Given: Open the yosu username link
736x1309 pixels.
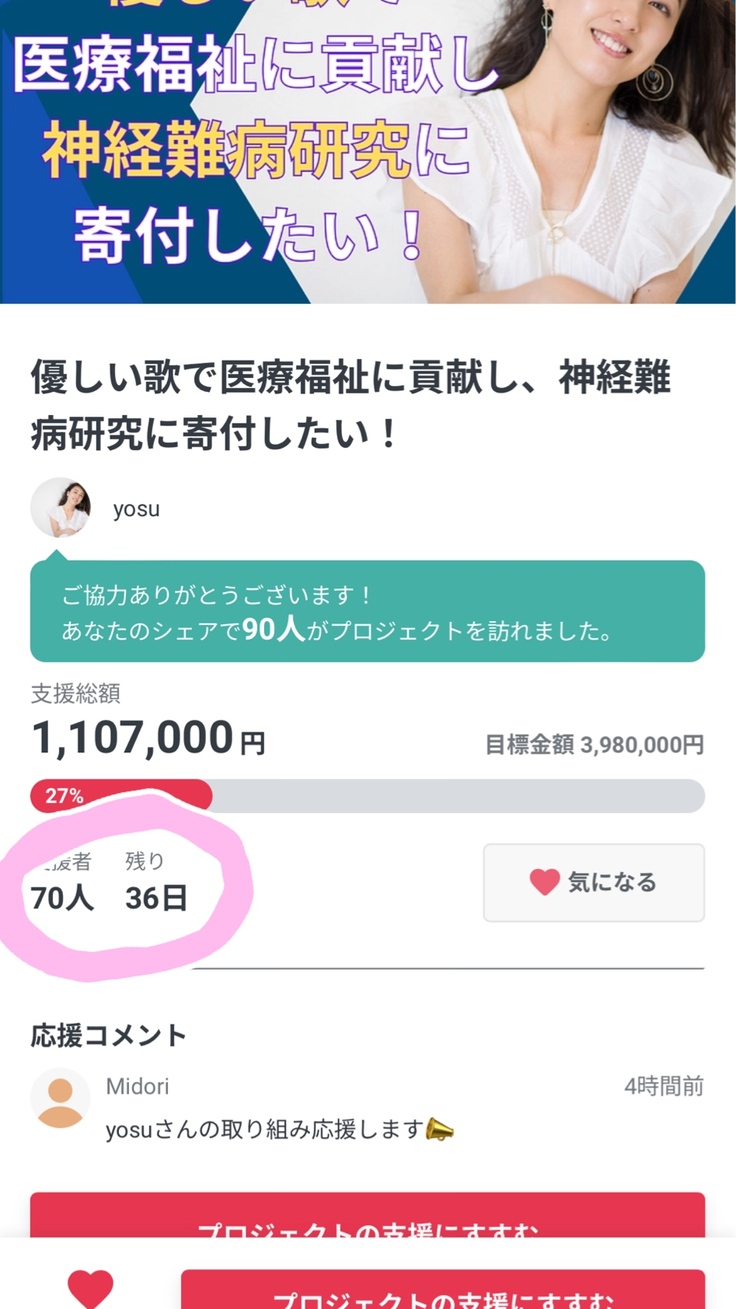Looking at the screenshot, I should 136,509.
